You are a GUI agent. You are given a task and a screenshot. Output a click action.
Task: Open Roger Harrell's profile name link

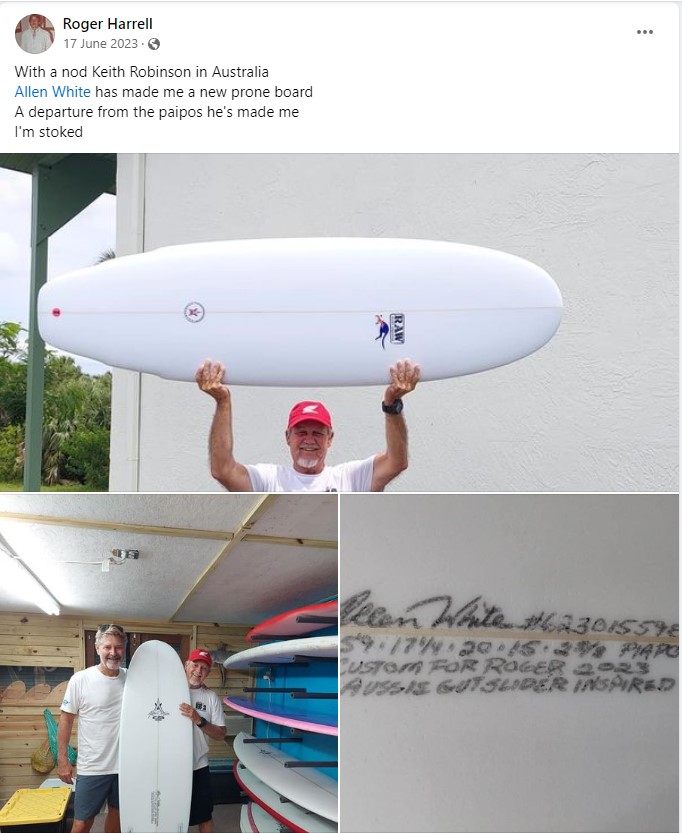coord(107,24)
